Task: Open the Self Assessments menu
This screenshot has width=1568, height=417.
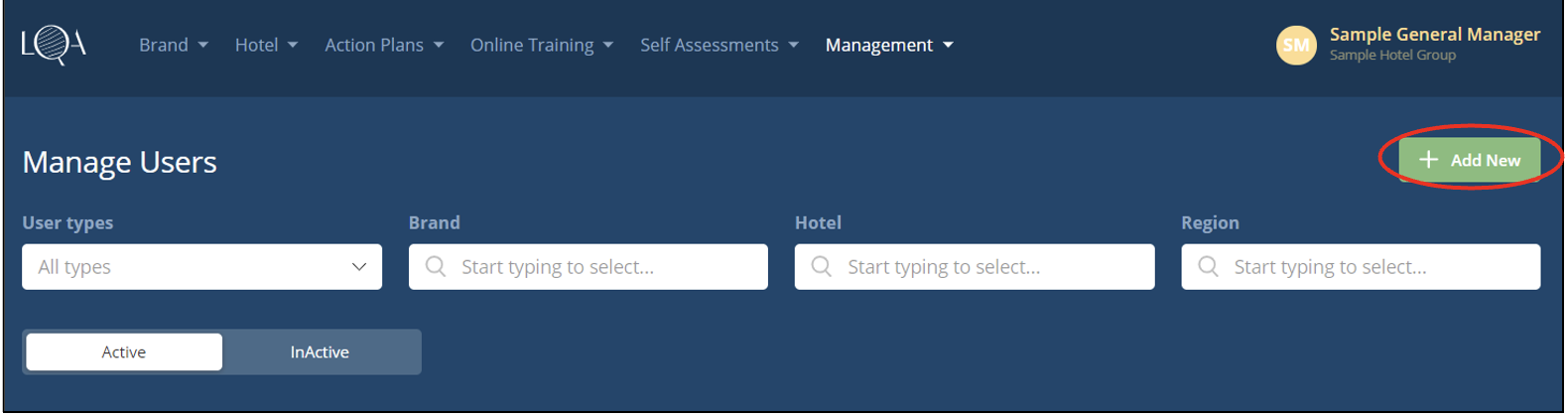Action: 719,46
